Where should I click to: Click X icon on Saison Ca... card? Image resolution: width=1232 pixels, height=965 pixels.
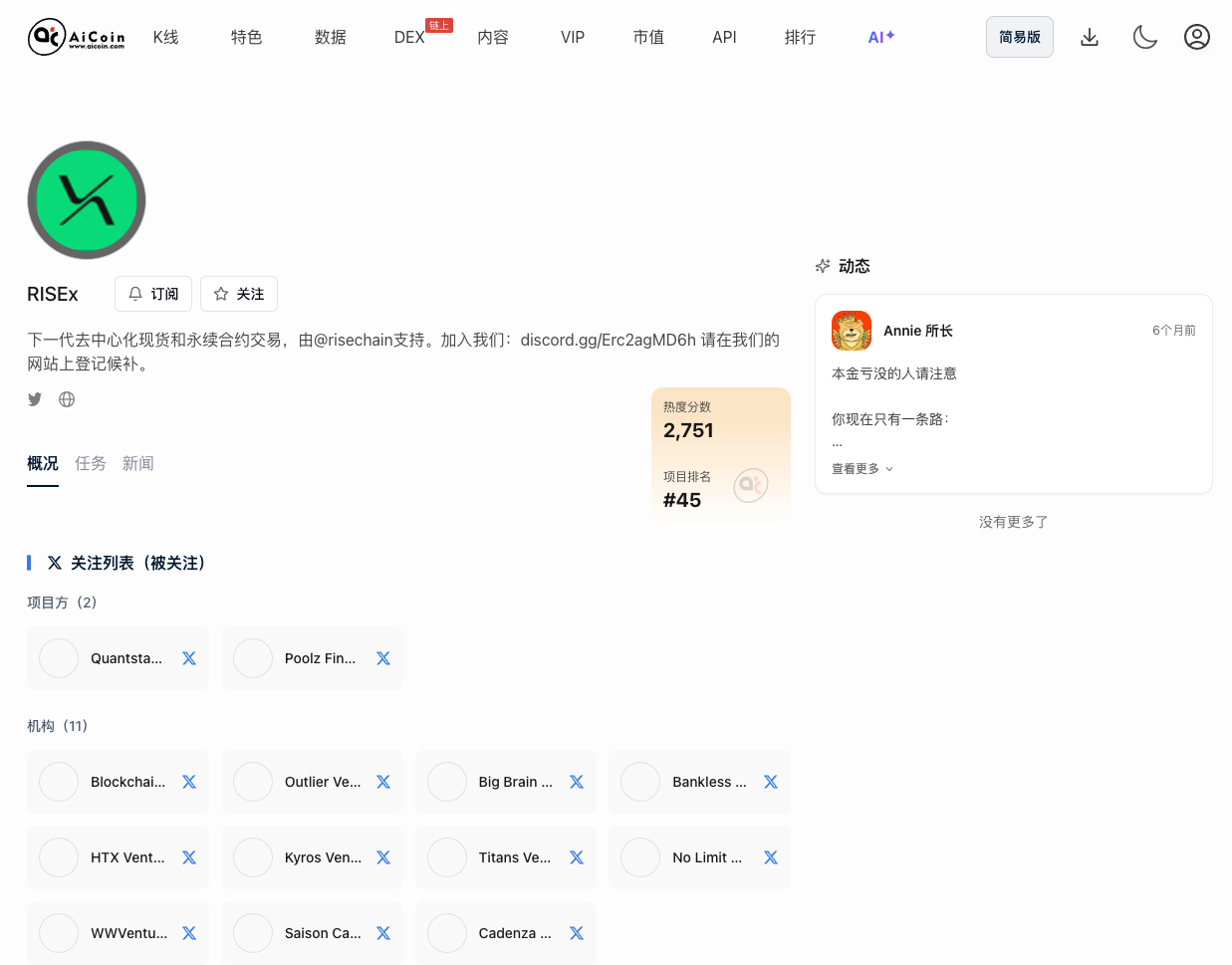point(383,933)
